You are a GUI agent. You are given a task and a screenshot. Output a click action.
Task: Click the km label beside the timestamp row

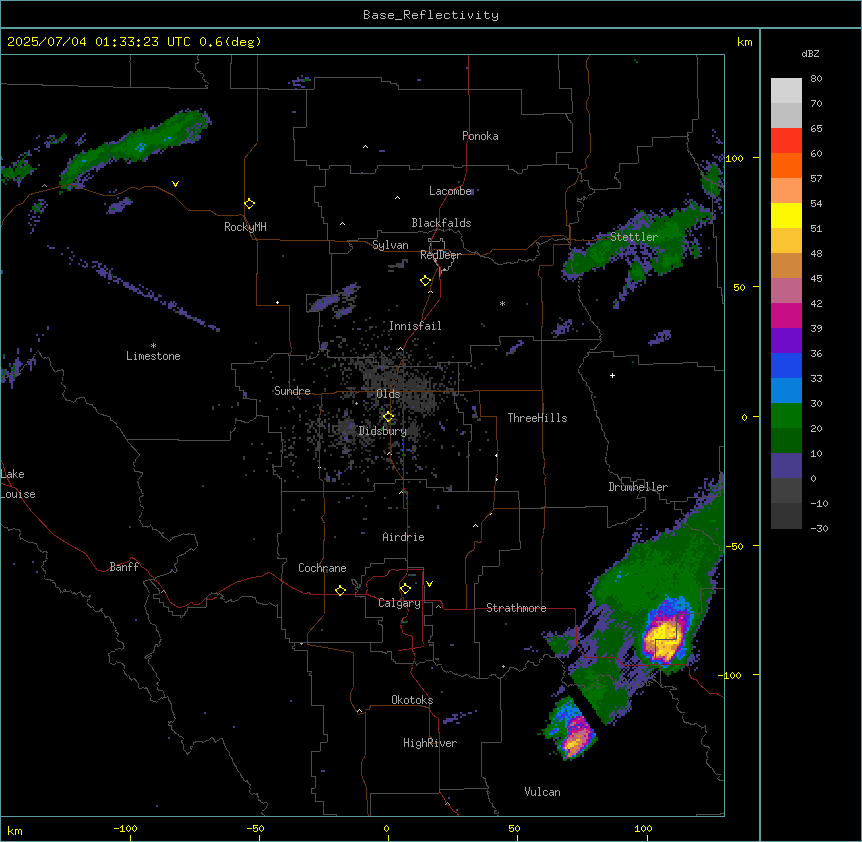(x=745, y=42)
